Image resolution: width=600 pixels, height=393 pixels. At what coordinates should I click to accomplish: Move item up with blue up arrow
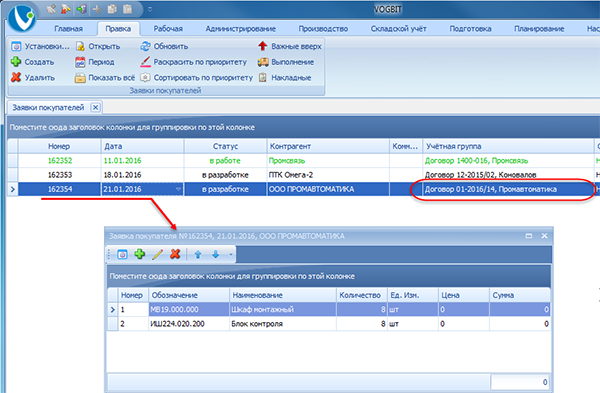point(198,254)
